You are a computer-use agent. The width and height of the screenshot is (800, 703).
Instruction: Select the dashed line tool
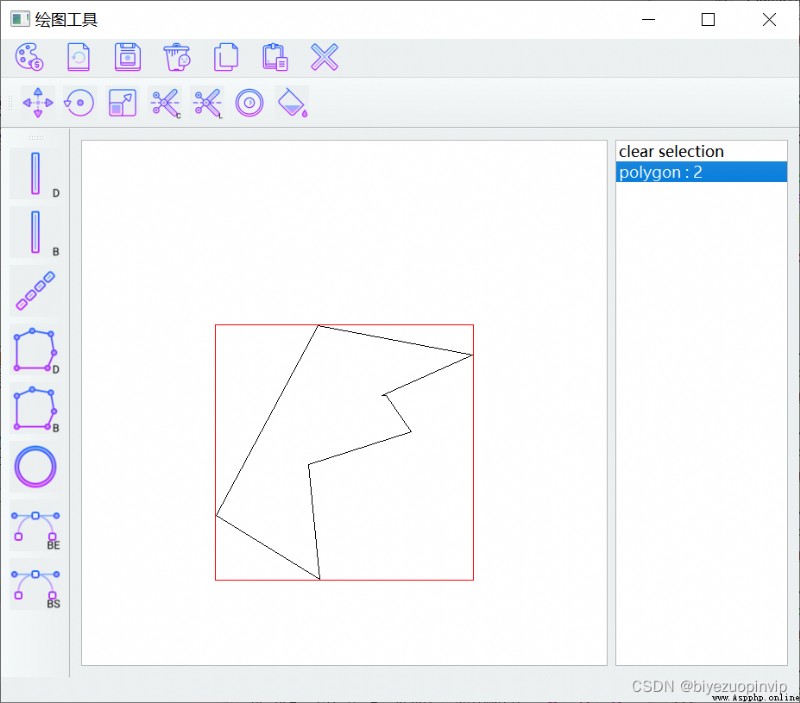click(35, 291)
